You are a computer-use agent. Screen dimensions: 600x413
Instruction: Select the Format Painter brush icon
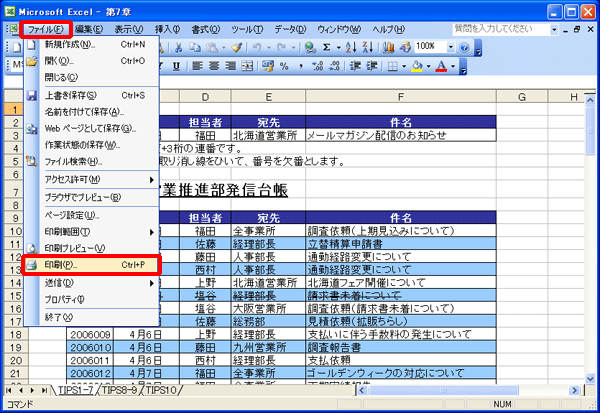[x=237, y=47]
